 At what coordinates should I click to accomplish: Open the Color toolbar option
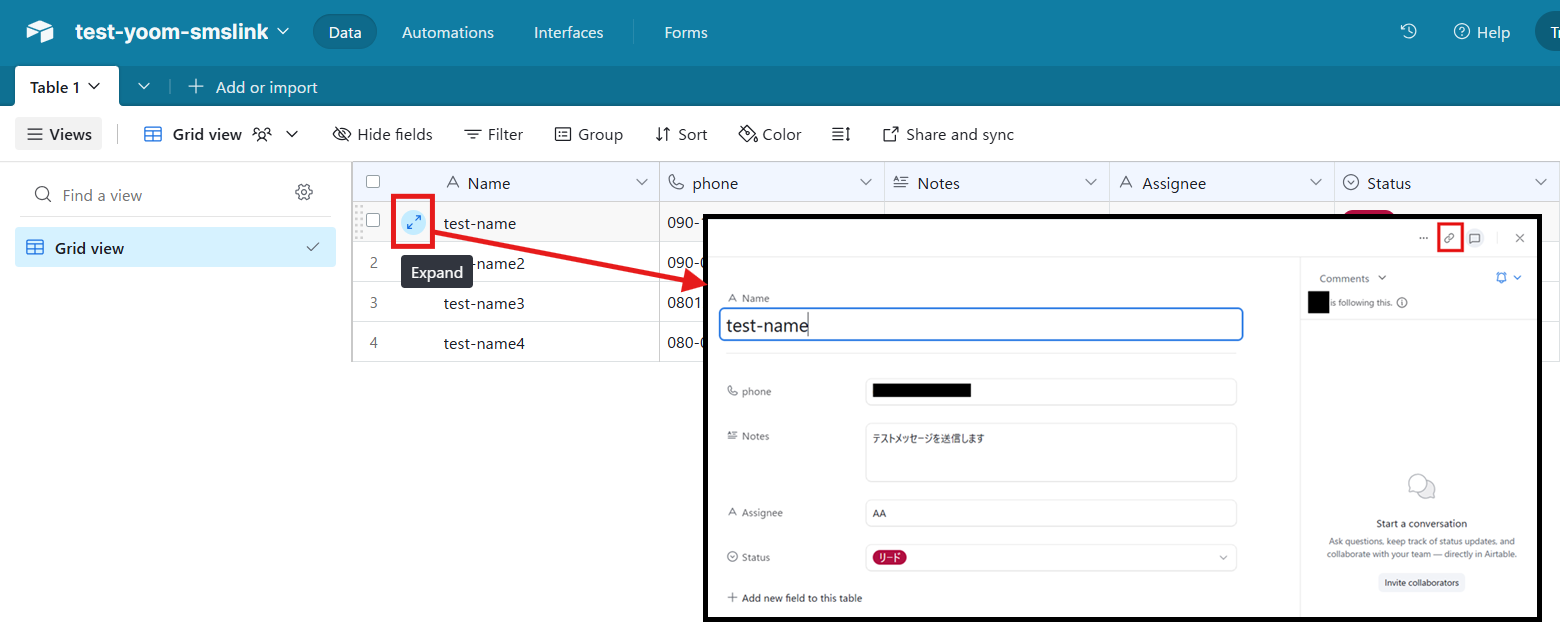pyautogui.click(x=770, y=134)
